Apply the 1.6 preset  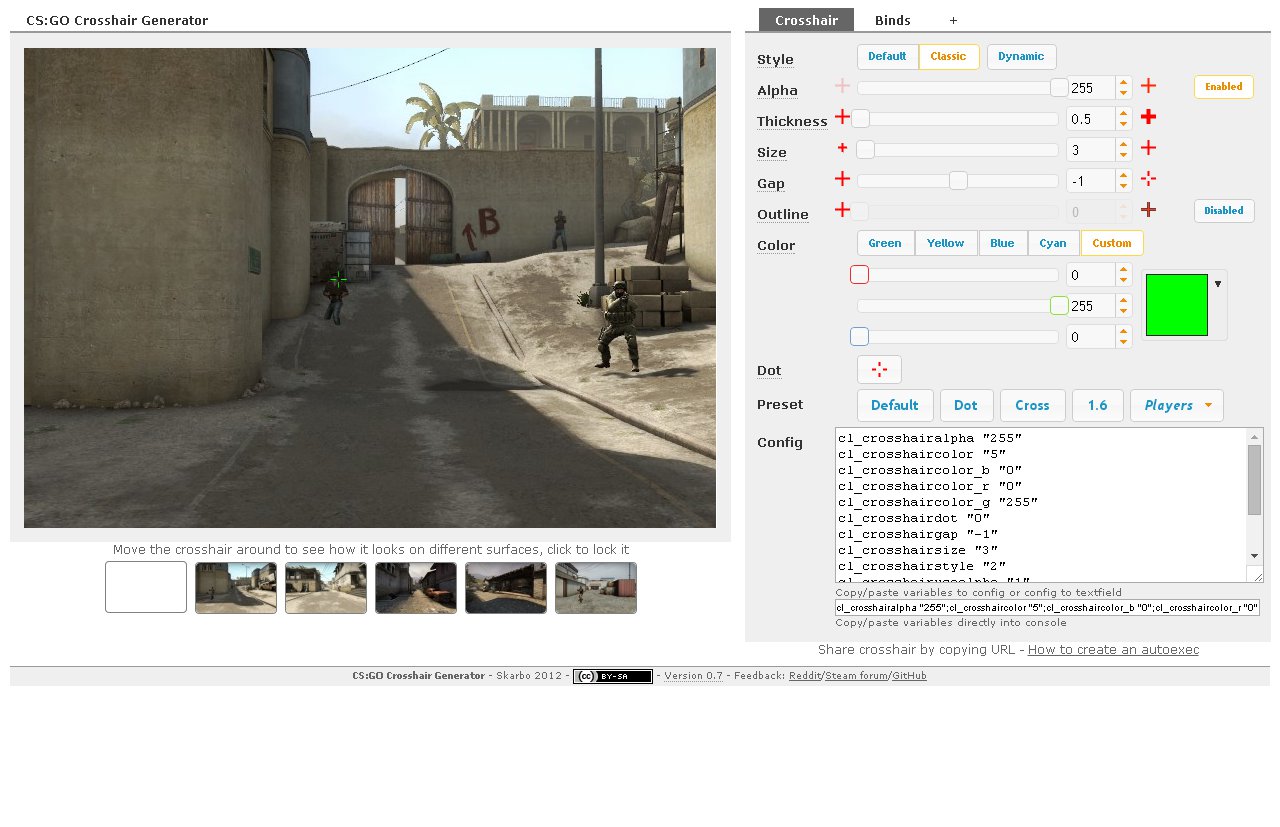[x=1097, y=405]
